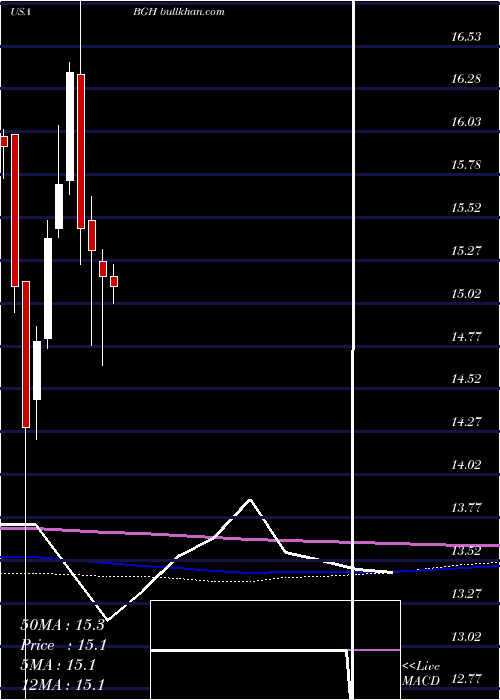Image resolution: width=500 pixels, height=700 pixels.
Task: Click the trough of the white MACD line
Action: click(x=109, y=619)
